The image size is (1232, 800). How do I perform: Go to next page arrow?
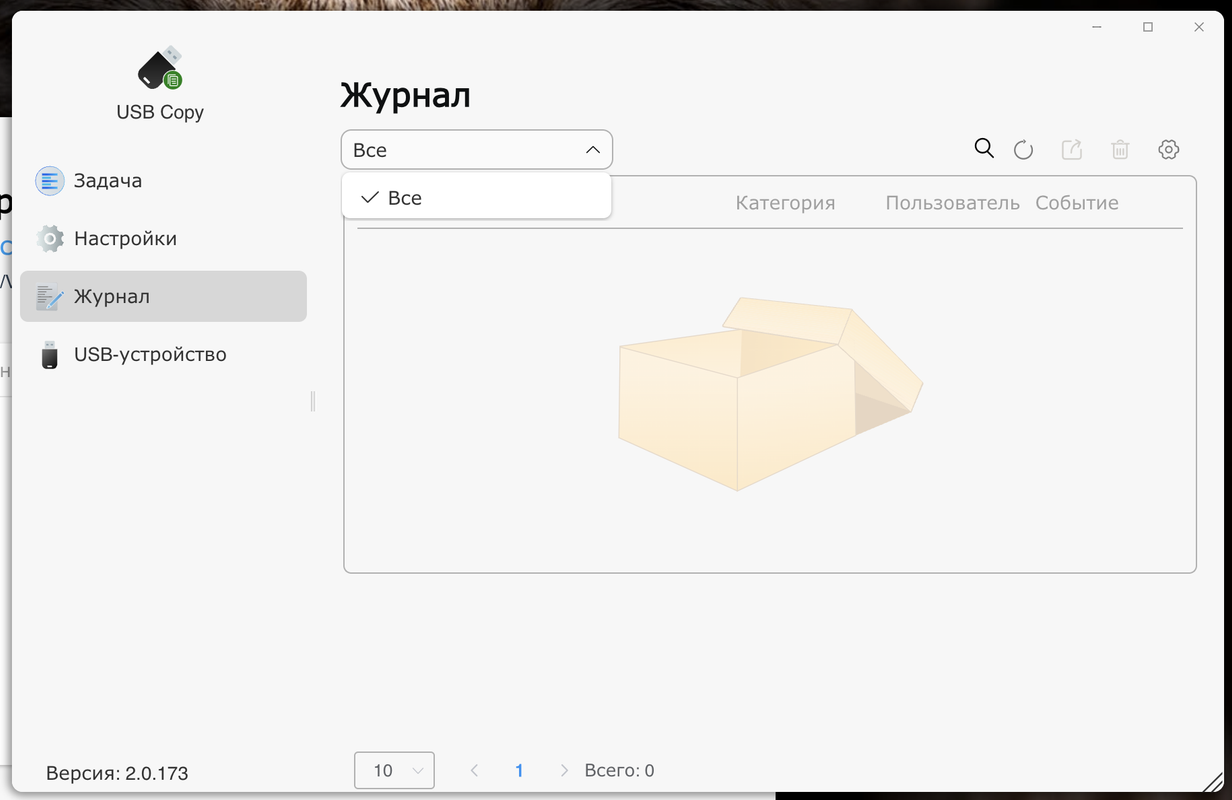[x=564, y=770]
